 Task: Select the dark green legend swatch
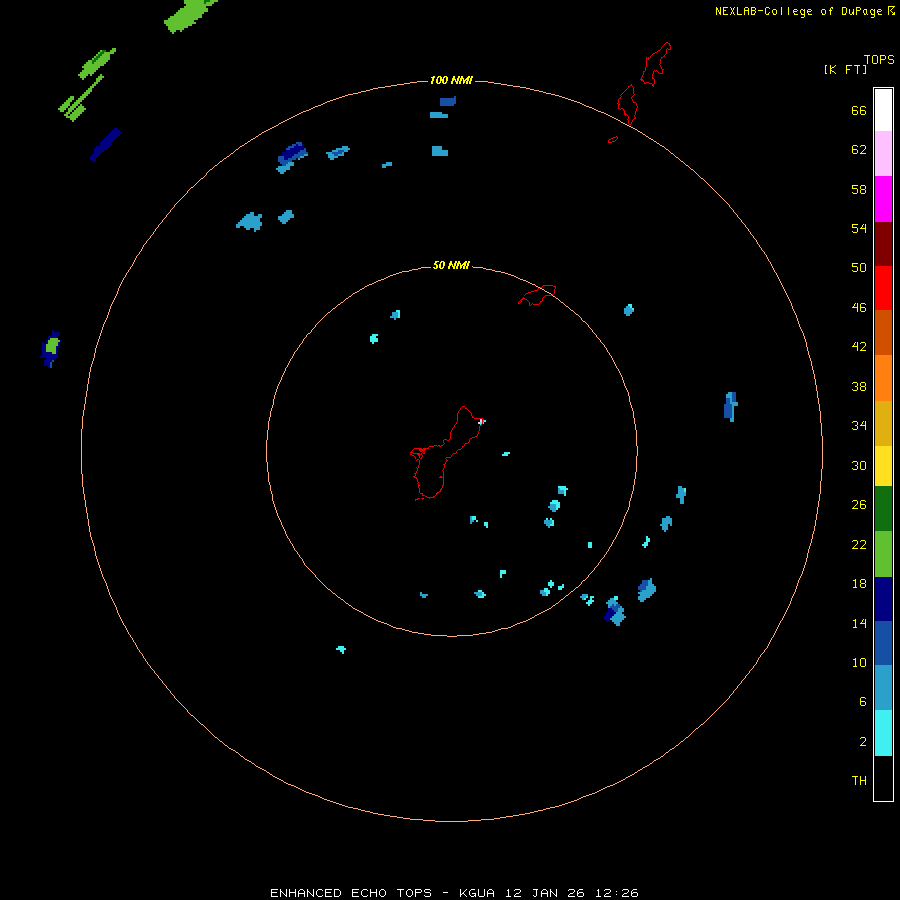(x=883, y=509)
